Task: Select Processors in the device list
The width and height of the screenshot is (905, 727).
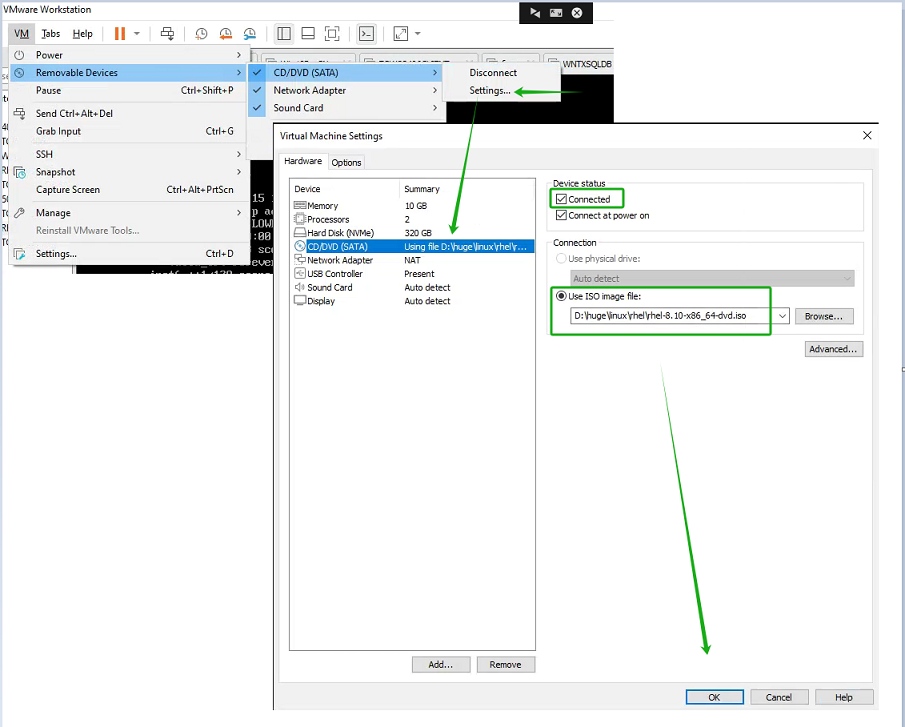Action: pos(412,219)
